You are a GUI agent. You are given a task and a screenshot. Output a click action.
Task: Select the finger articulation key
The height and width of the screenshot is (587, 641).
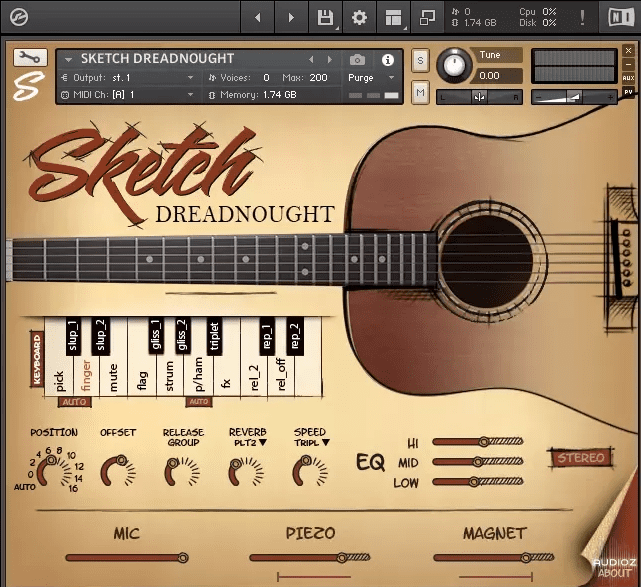tap(86, 375)
